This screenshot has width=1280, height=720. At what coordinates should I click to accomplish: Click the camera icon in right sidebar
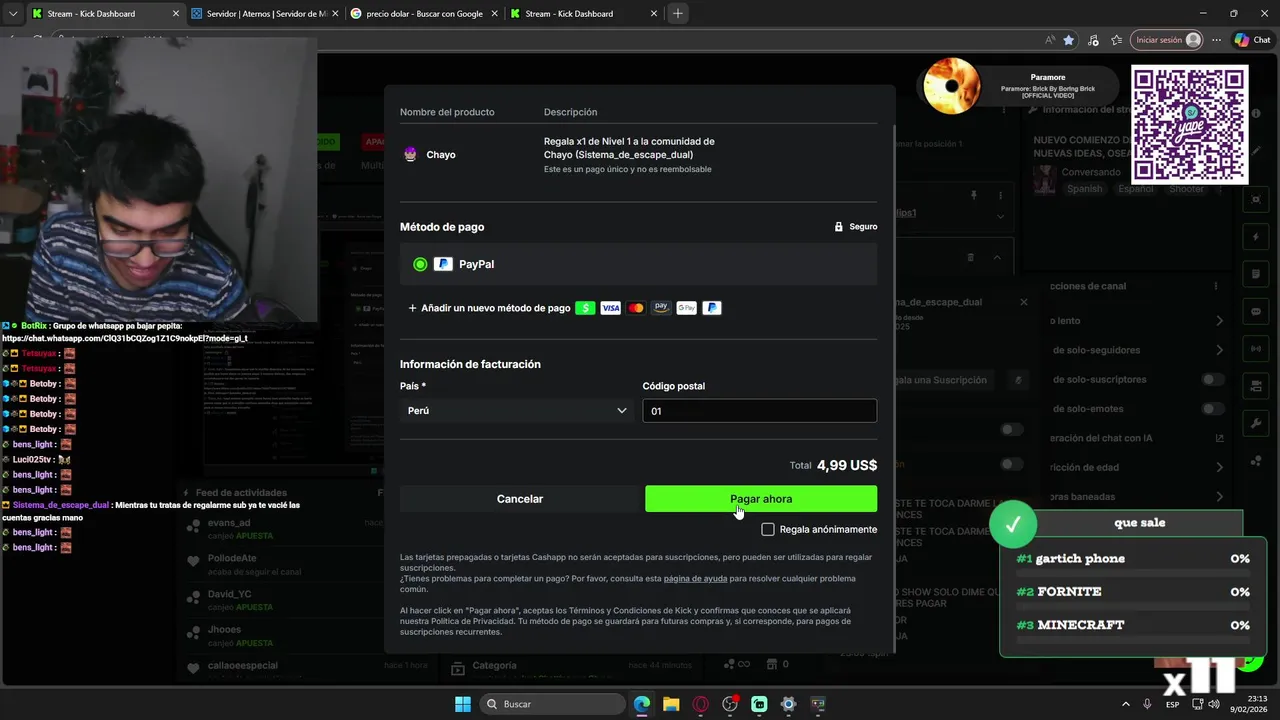[1256, 387]
